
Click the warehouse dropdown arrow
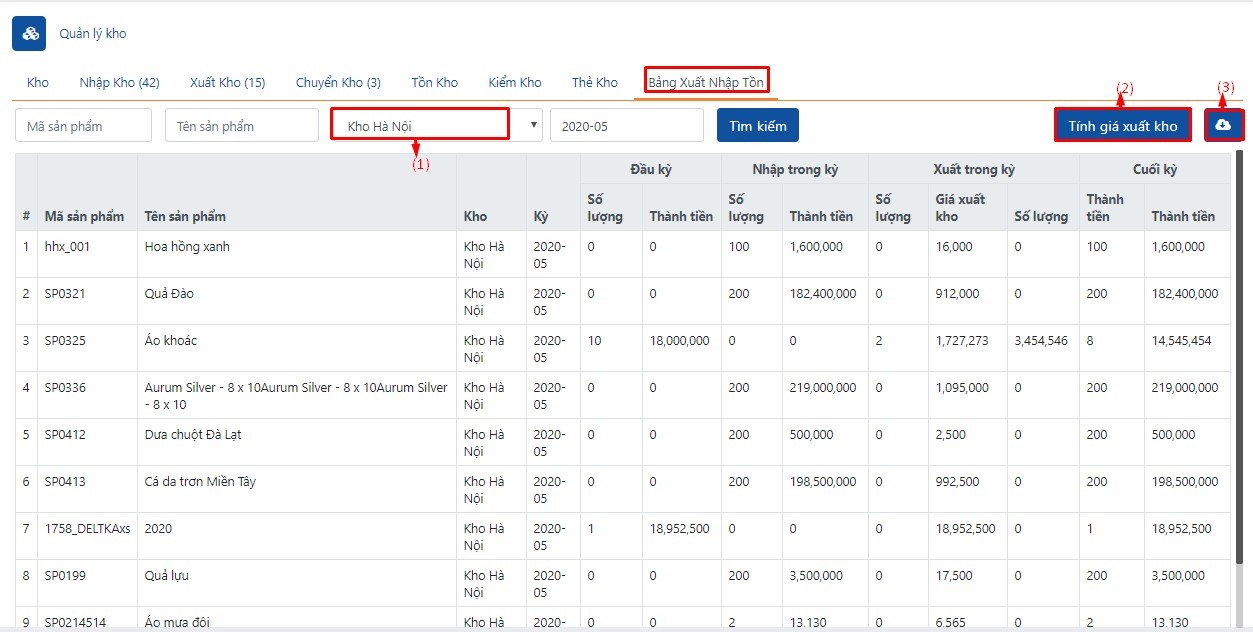[x=534, y=126]
